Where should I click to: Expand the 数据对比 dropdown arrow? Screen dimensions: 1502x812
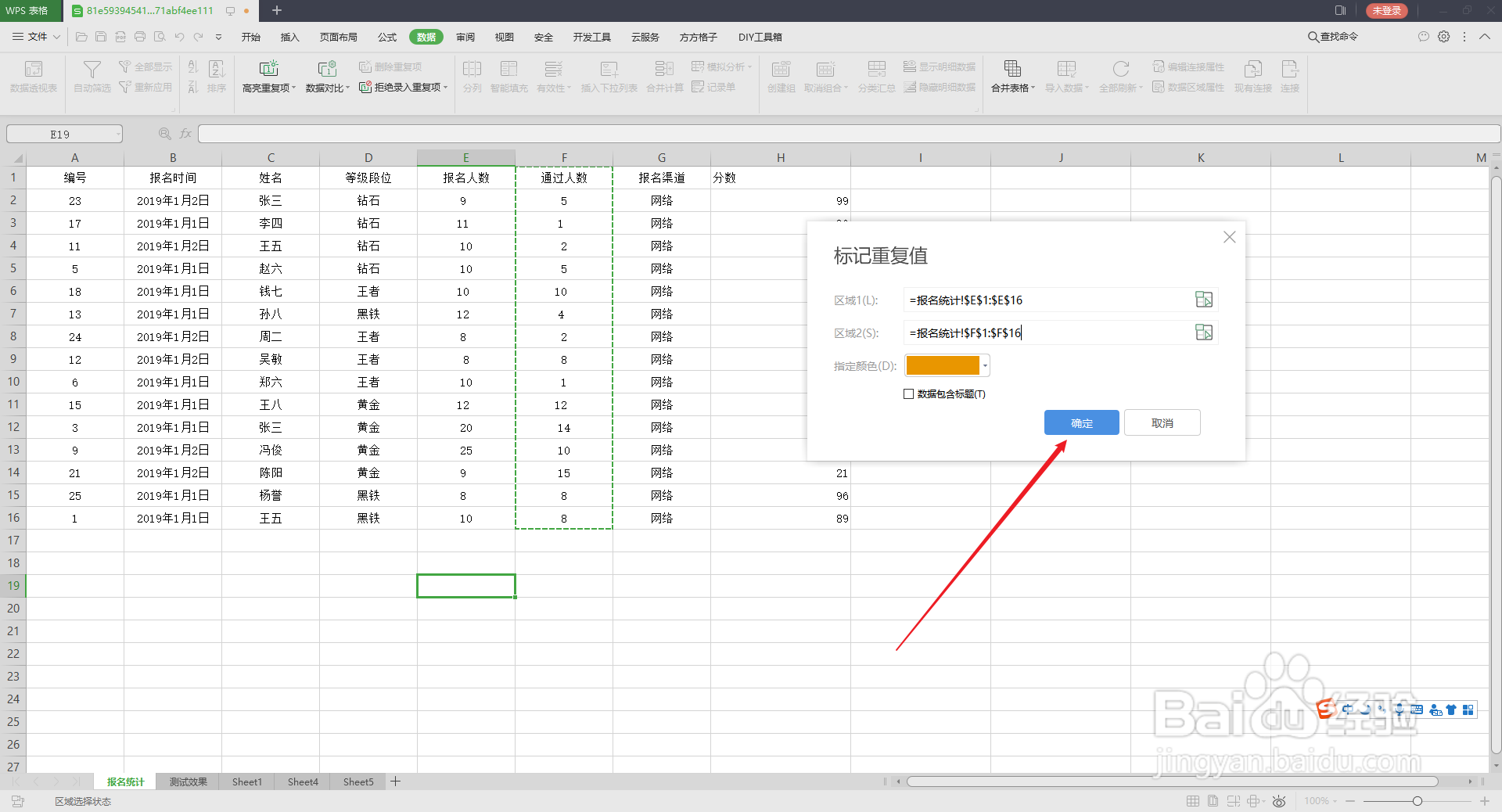[348, 88]
